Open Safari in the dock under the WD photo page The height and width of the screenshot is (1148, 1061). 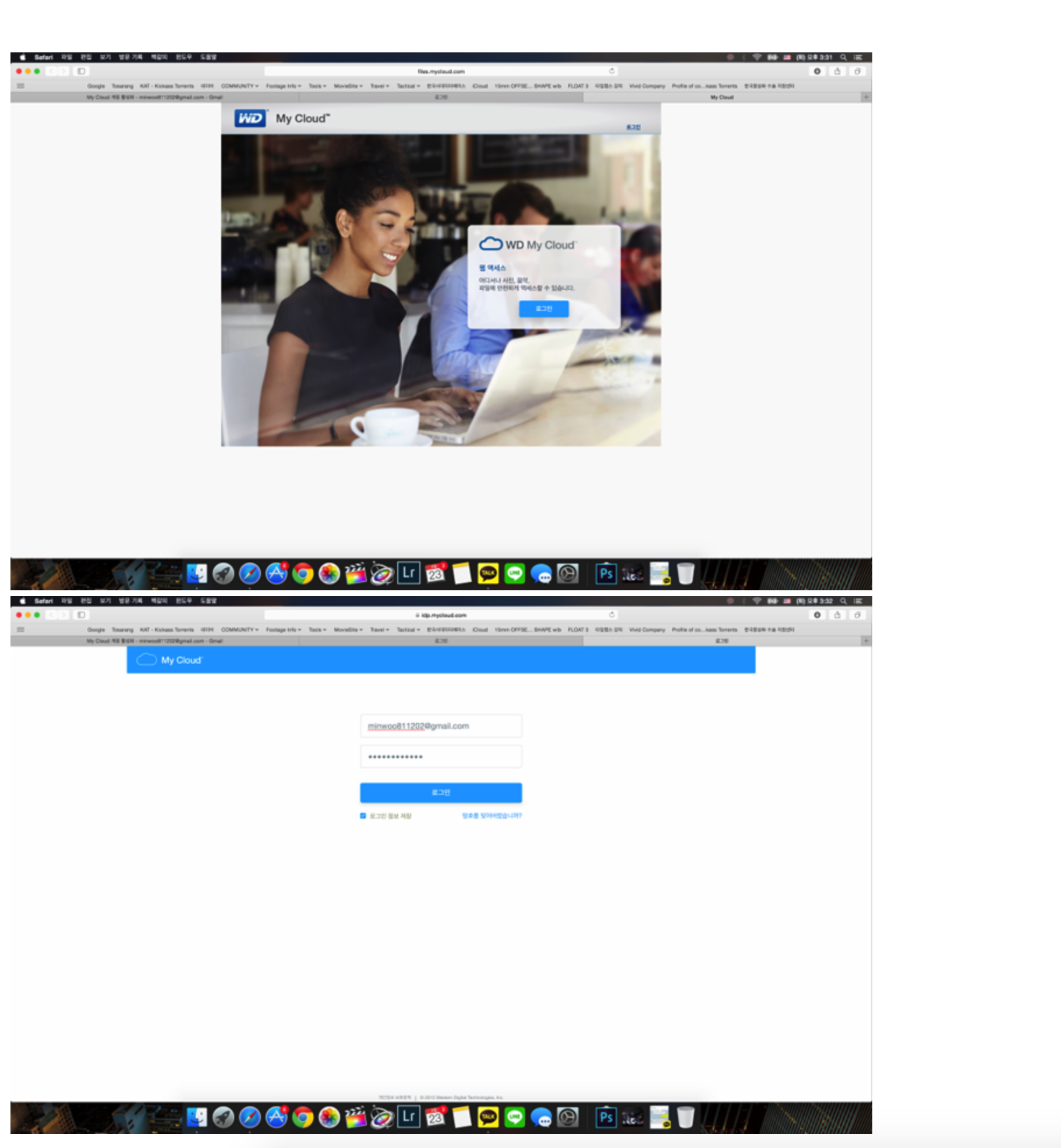[x=250, y=573]
